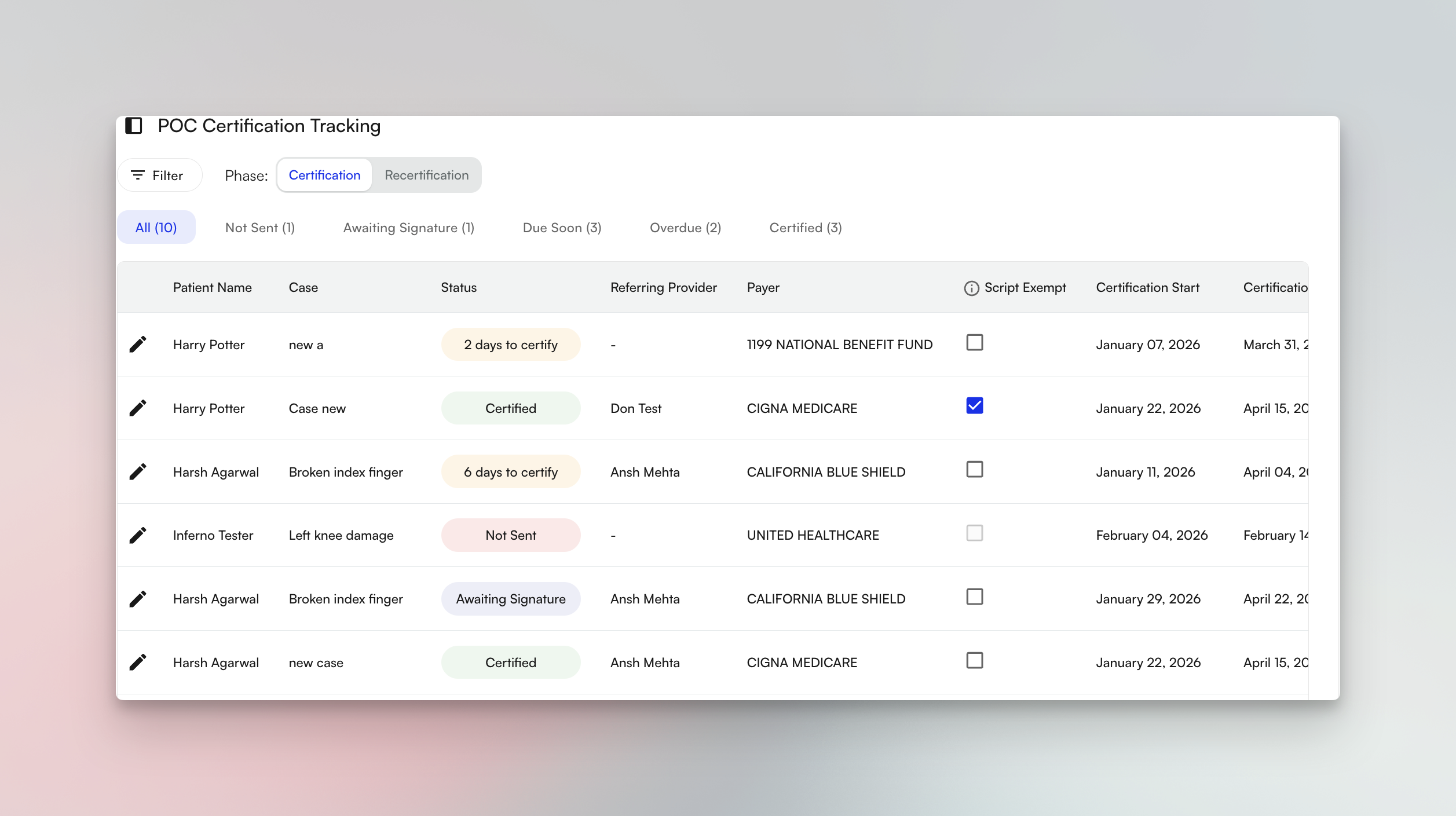This screenshot has height=816, width=1456.
Task: Edit Harsh Agarwal's "new case" row
Action: 138,662
